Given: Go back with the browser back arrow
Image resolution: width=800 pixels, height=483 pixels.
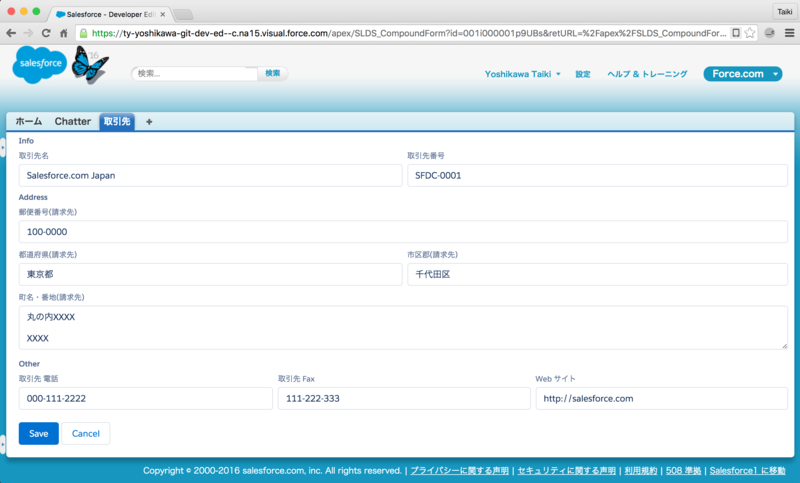Looking at the screenshot, I should (x=11, y=33).
